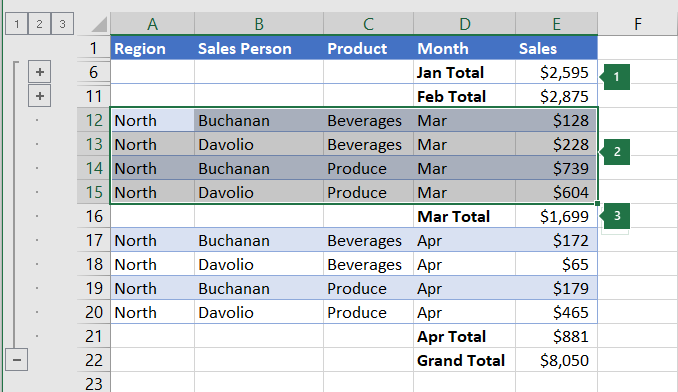The image size is (678, 392).
Task: Collapse the Grand Total outline group
Action: click(16, 360)
